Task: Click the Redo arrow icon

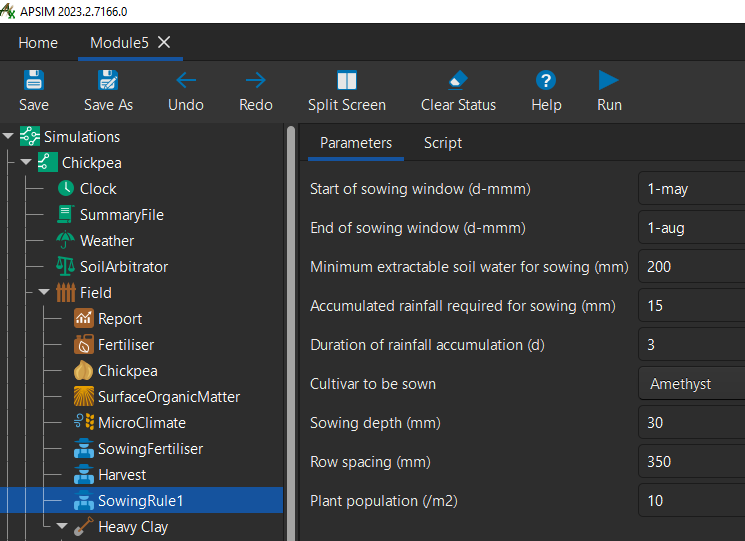Action: [x=256, y=80]
